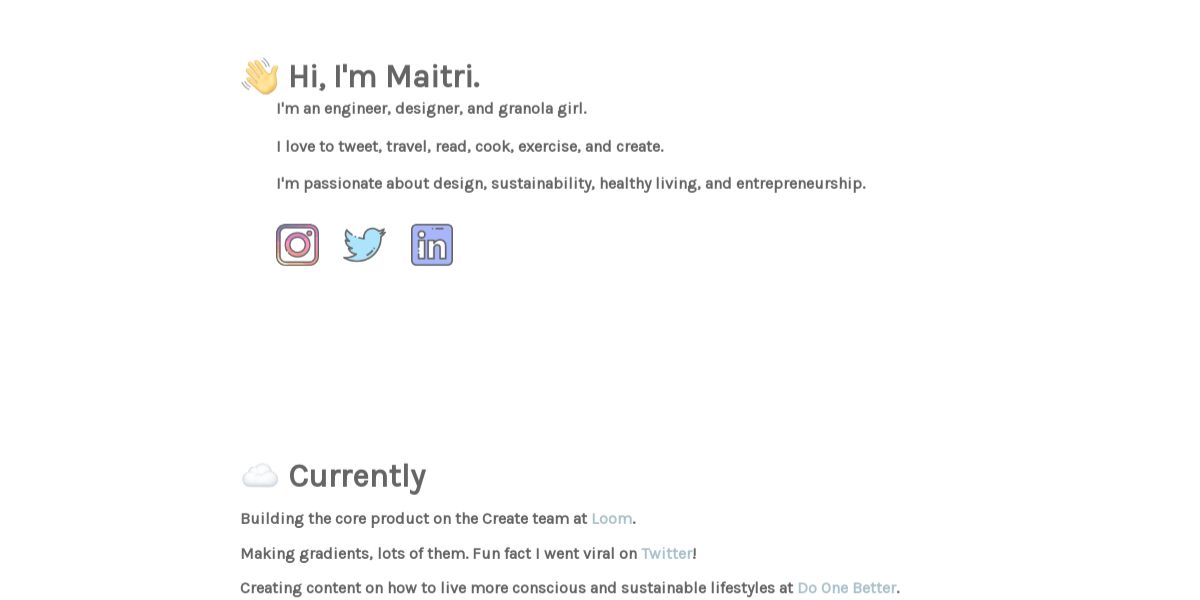Select the "Hi, I'm Maitri." heading
This screenshot has width=1200, height=600.
point(384,76)
